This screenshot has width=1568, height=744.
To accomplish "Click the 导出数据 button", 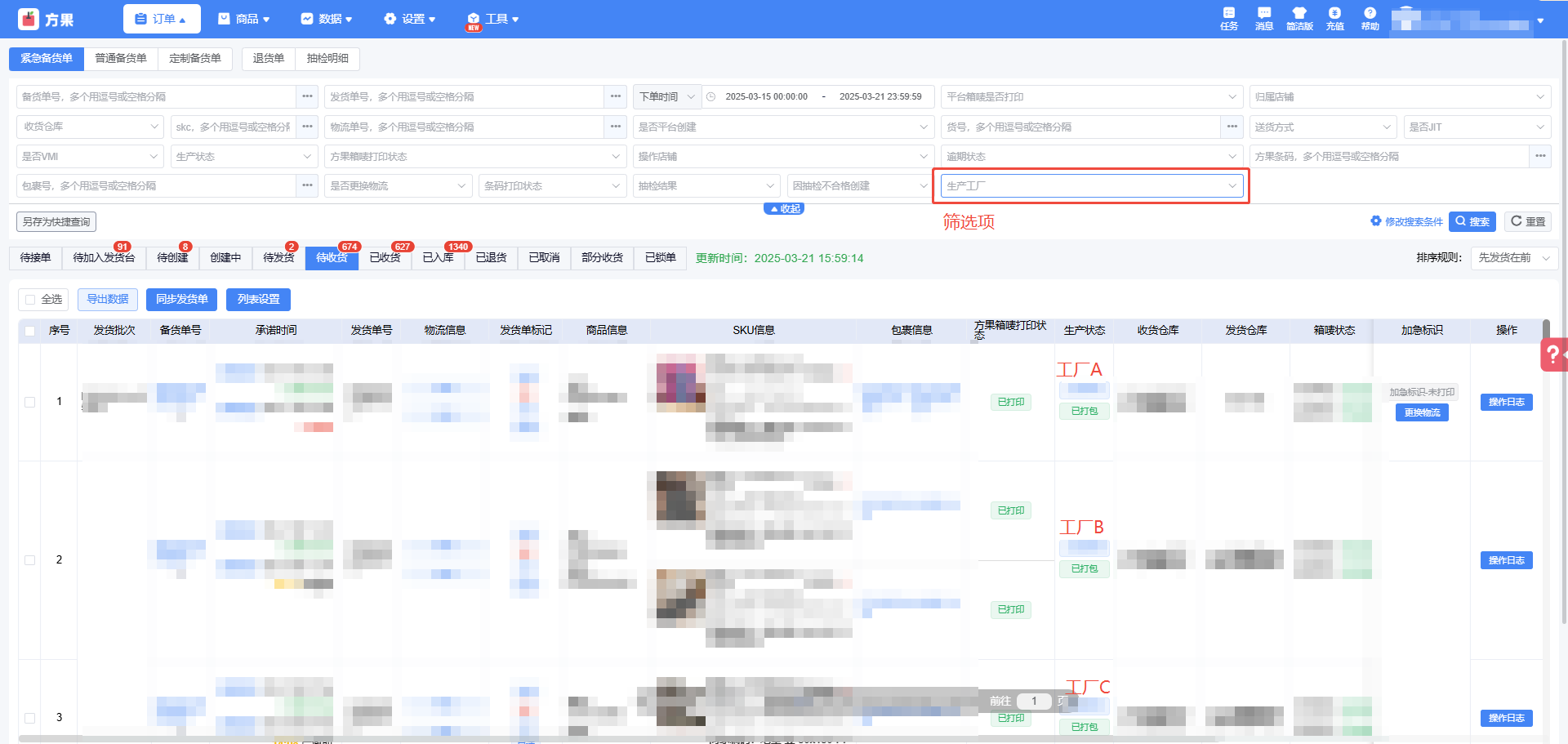I will (108, 300).
